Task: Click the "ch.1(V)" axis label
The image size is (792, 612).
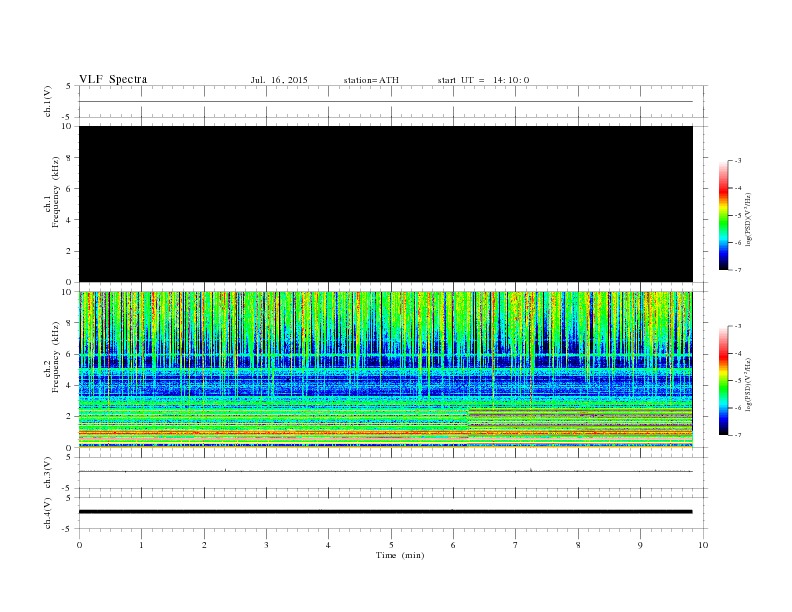Action: tap(48, 101)
